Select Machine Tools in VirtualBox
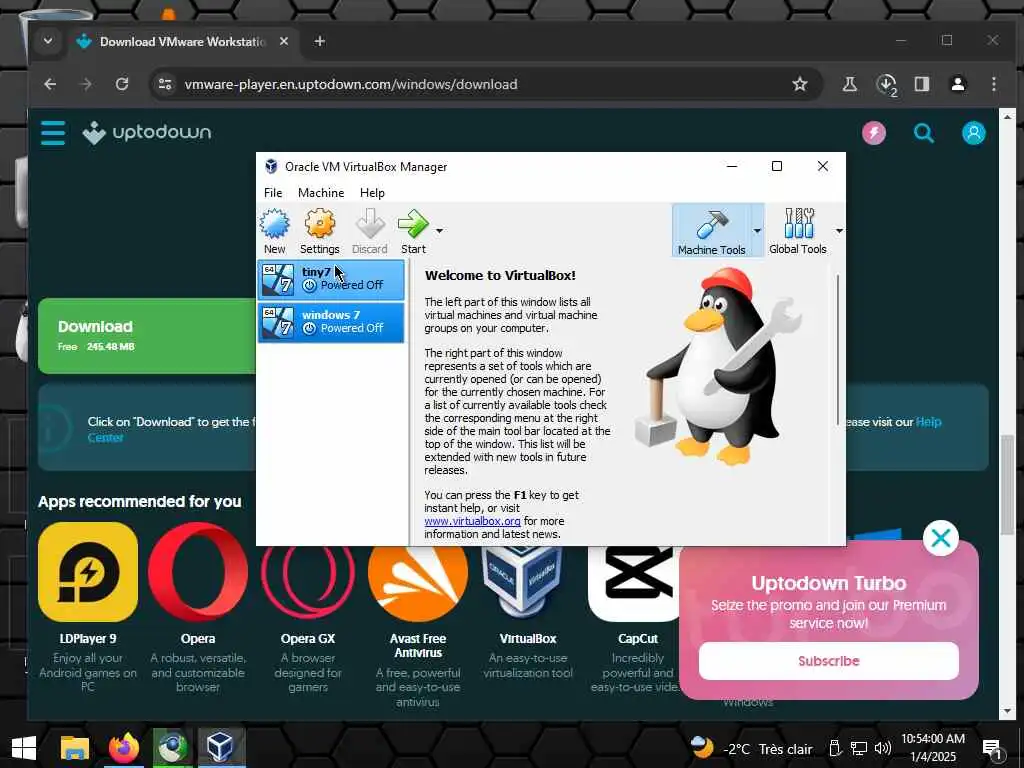 (x=711, y=231)
